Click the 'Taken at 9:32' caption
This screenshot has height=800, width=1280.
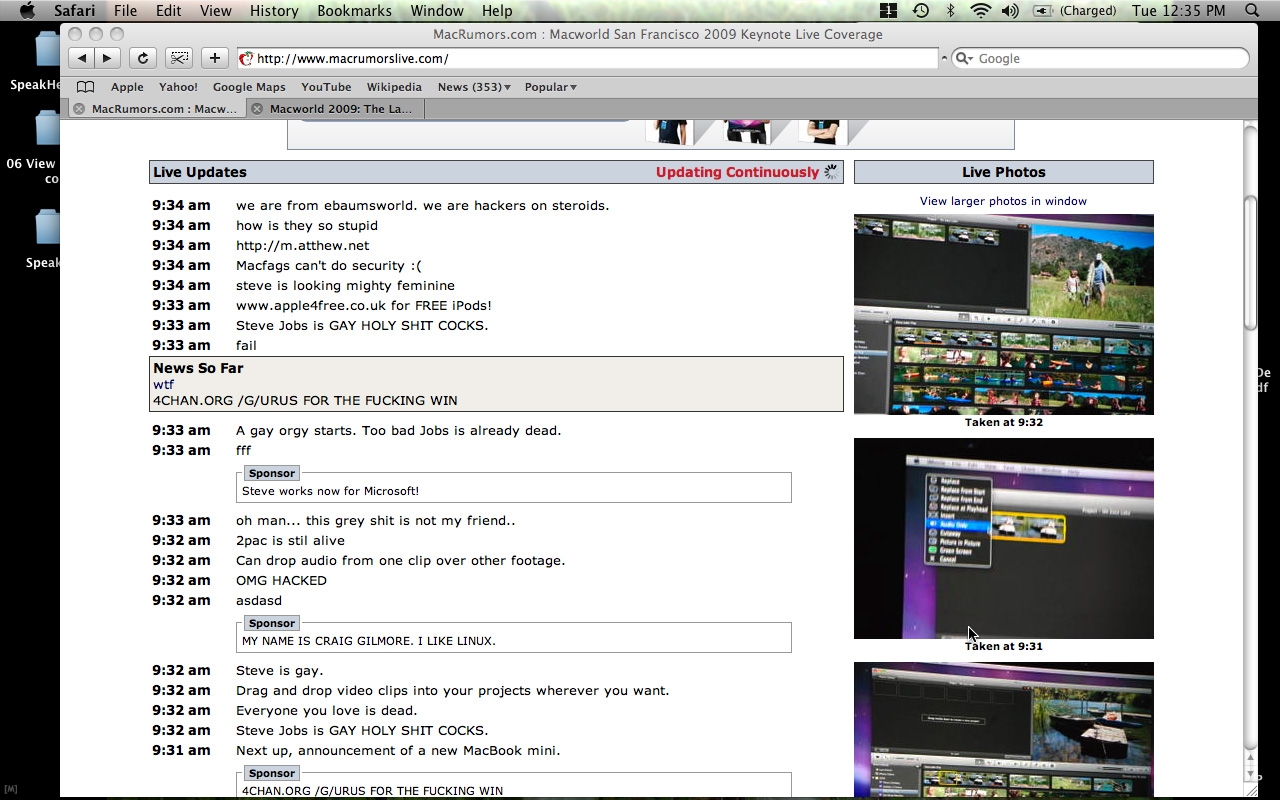coord(1004,422)
